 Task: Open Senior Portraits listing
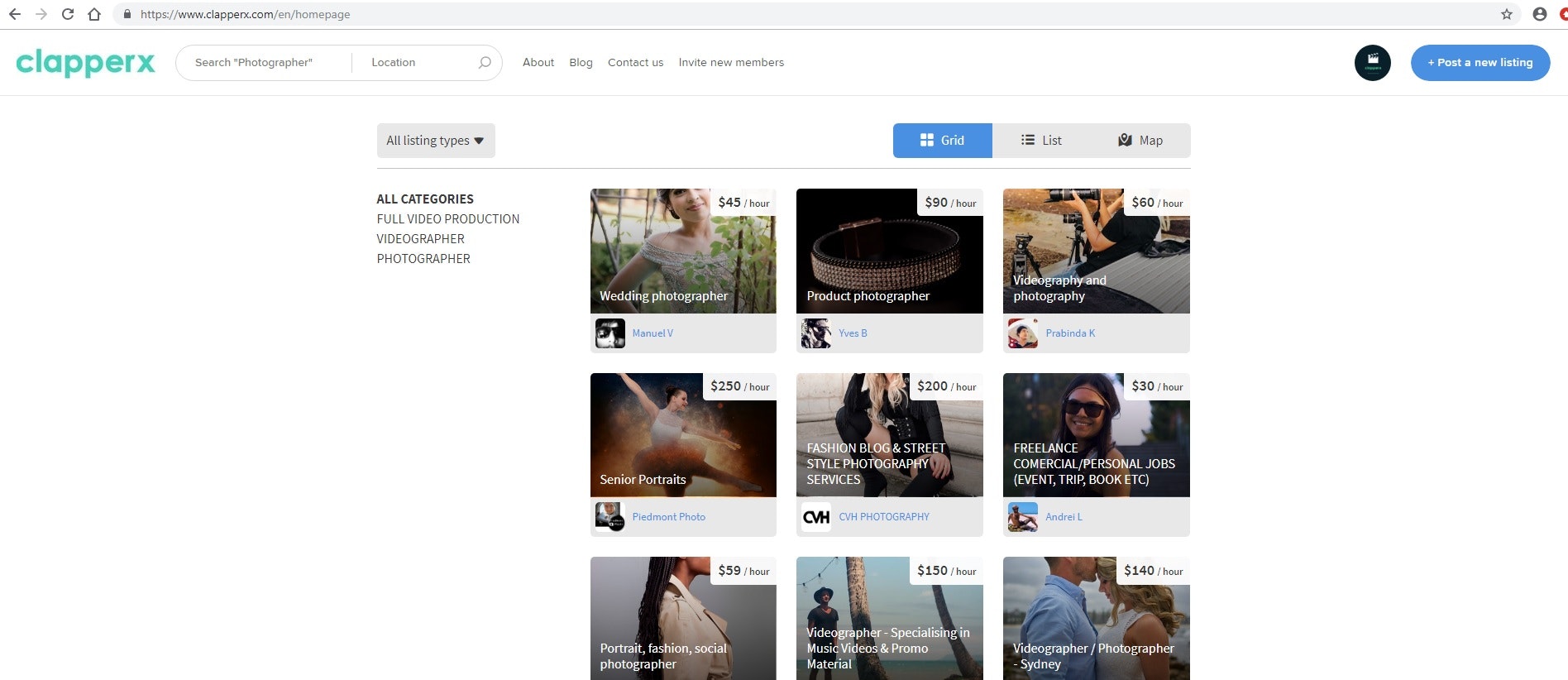(683, 435)
